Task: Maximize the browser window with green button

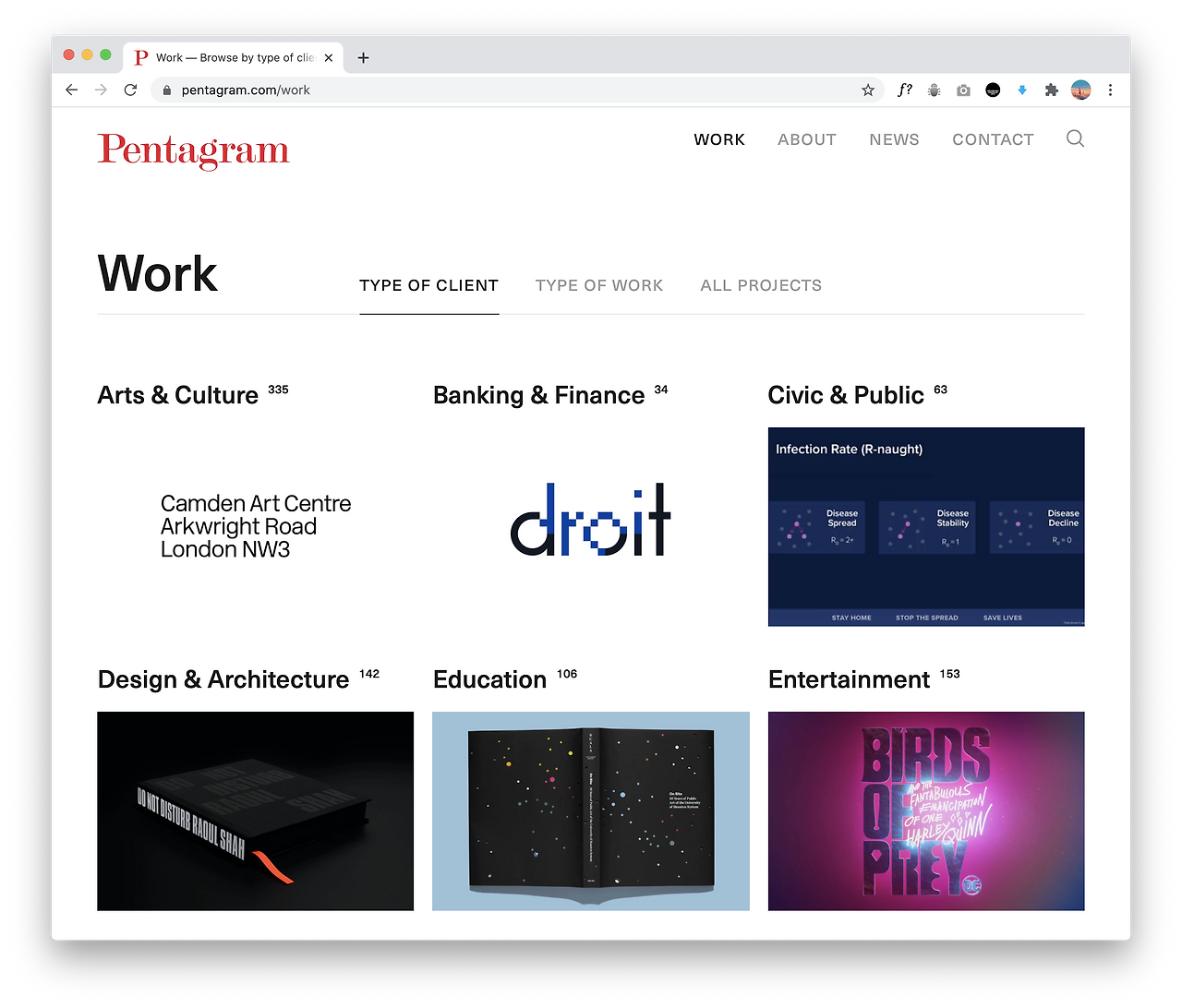Action: pyautogui.click(x=106, y=55)
